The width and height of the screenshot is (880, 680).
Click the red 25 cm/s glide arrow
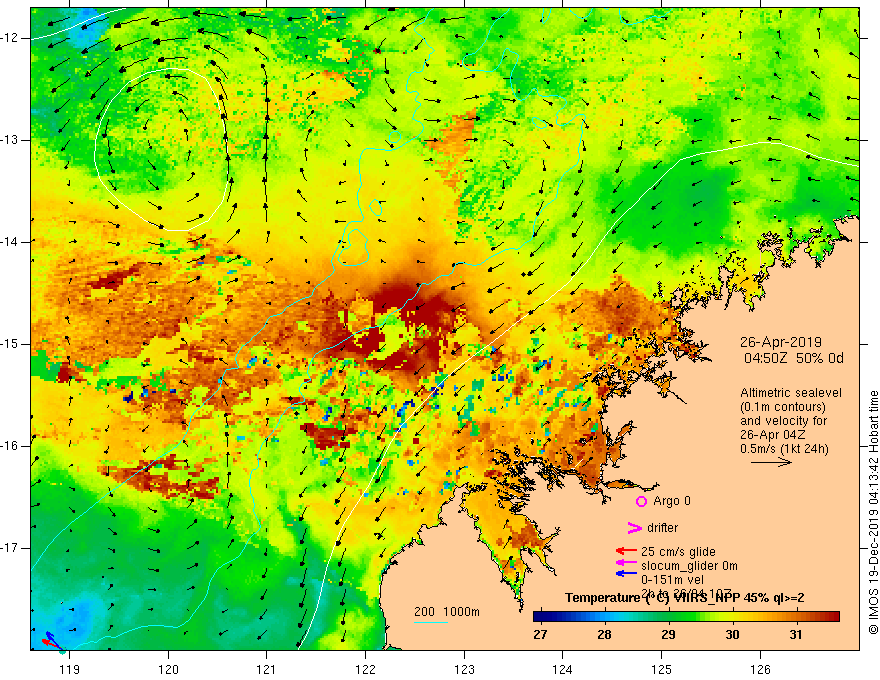coord(626,551)
